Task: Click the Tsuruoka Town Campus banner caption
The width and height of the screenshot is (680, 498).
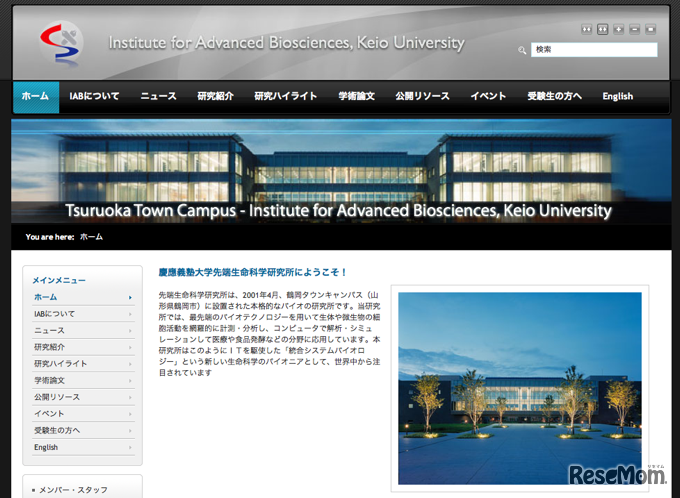Action: click(x=338, y=211)
